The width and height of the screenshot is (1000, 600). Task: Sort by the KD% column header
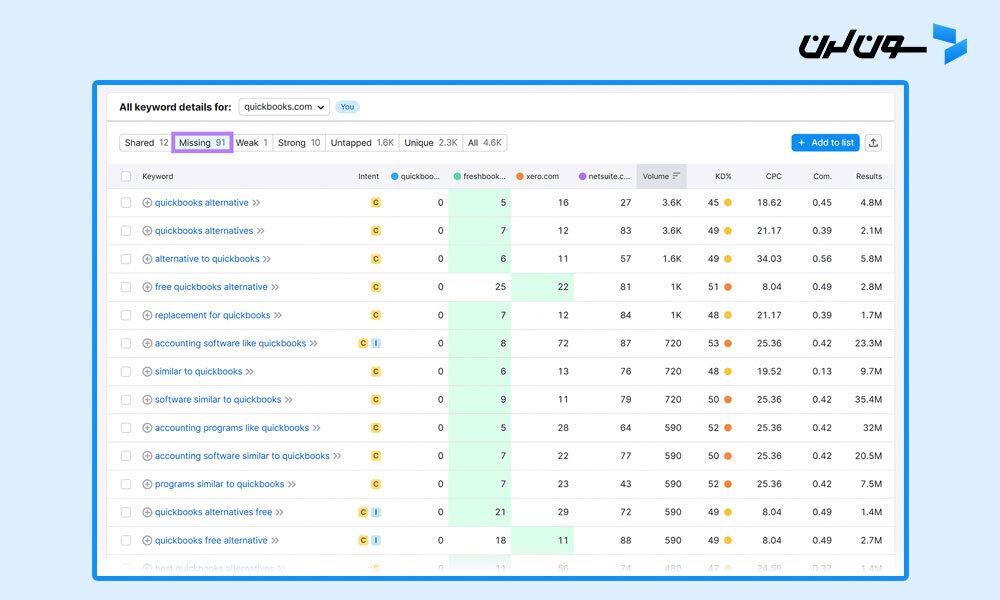tap(723, 176)
